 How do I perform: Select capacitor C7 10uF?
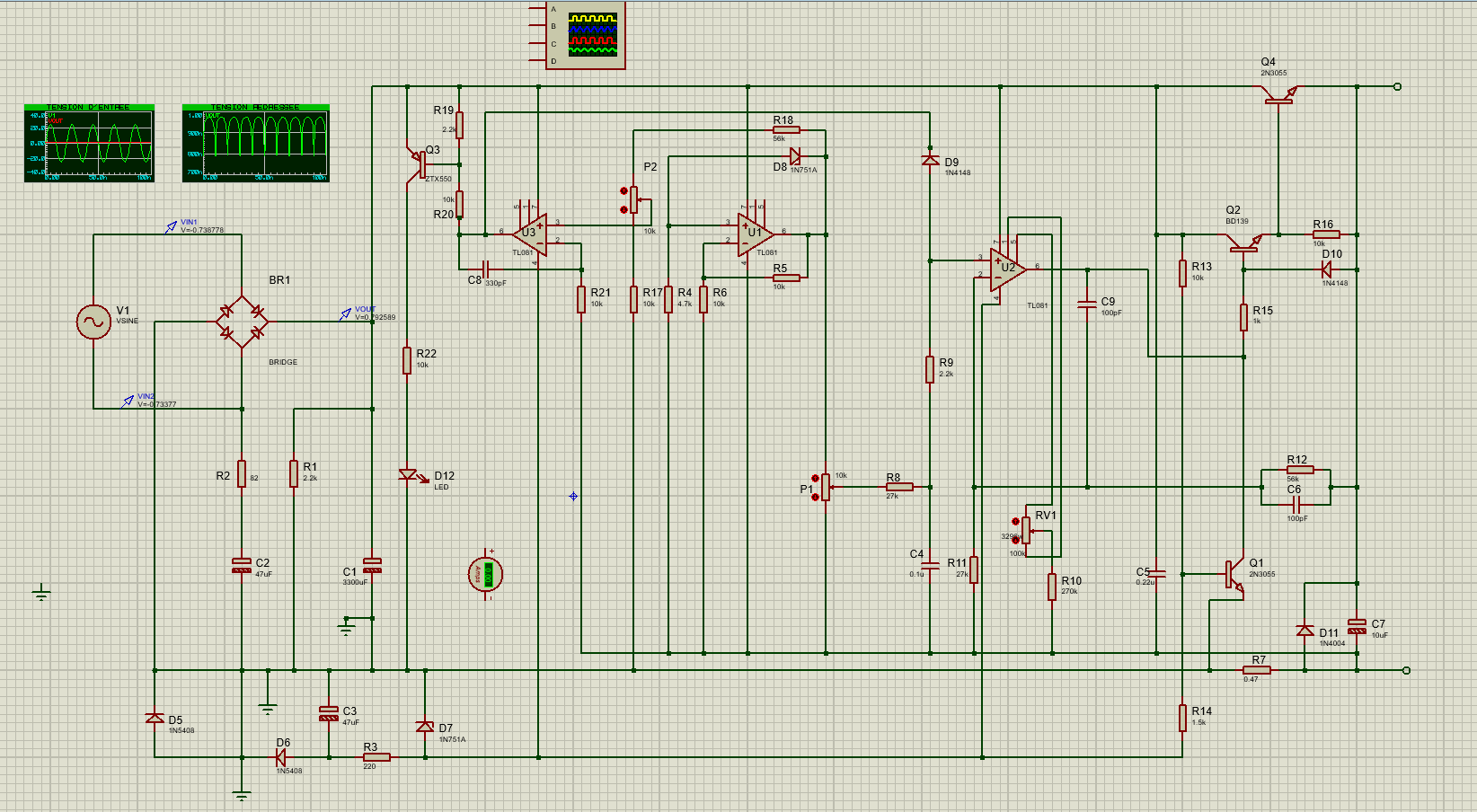(x=1357, y=625)
